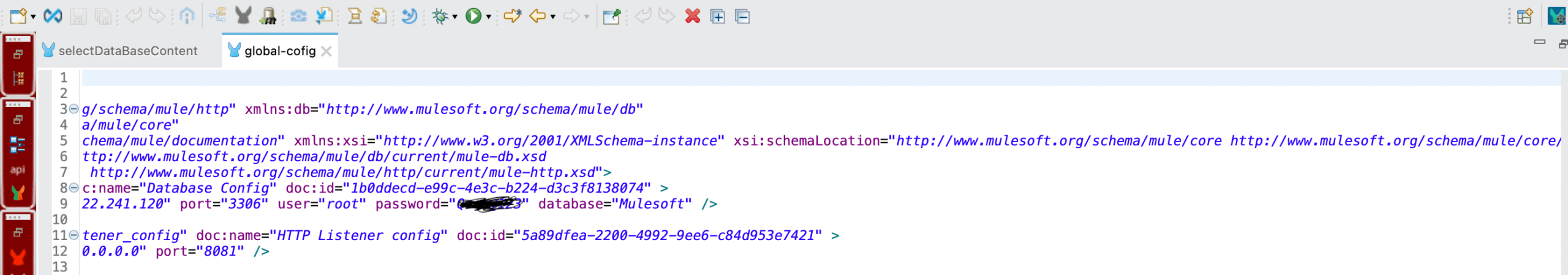
Task: Click the user value "root"
Action: coord(342,204)
